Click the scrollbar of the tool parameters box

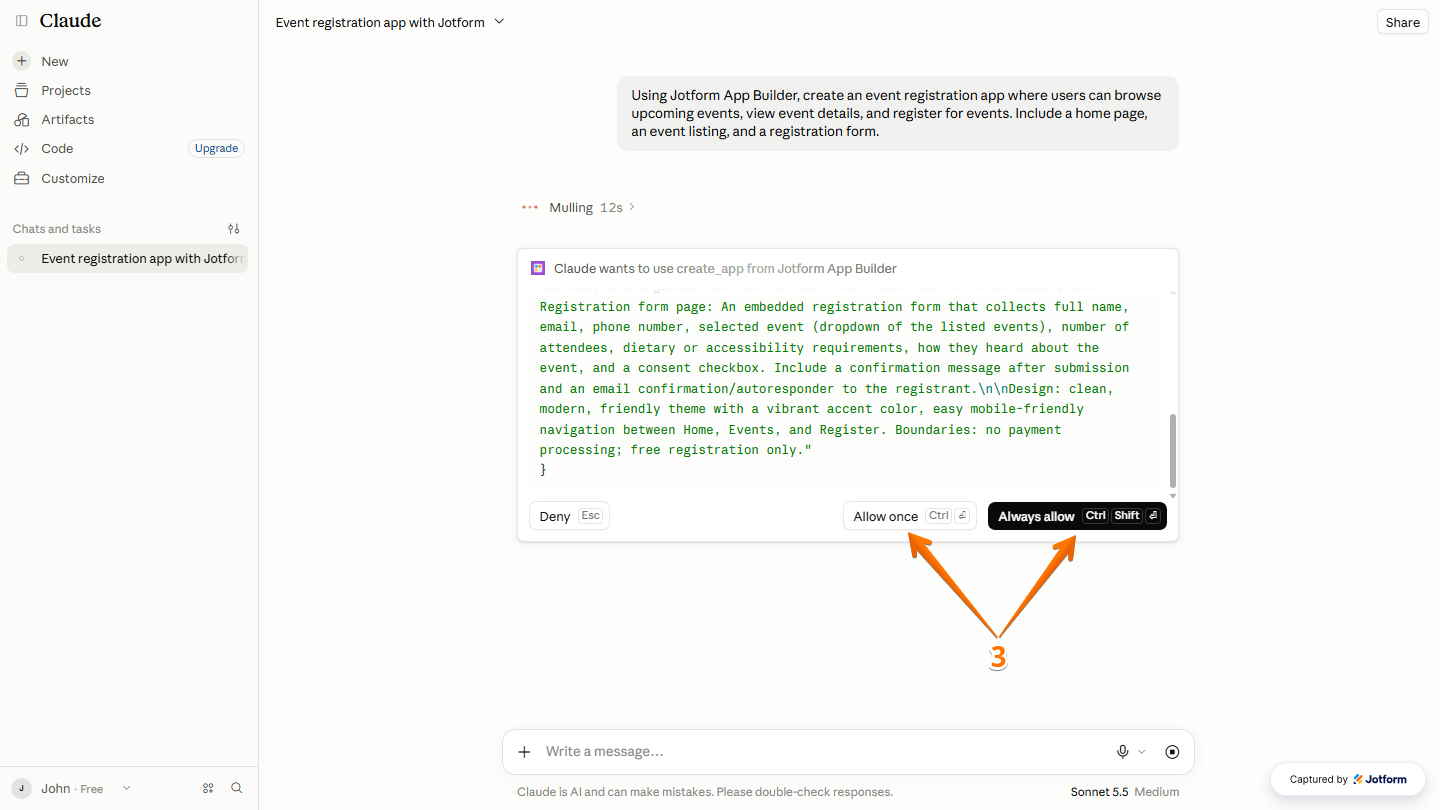click(x=1172, y=451)
